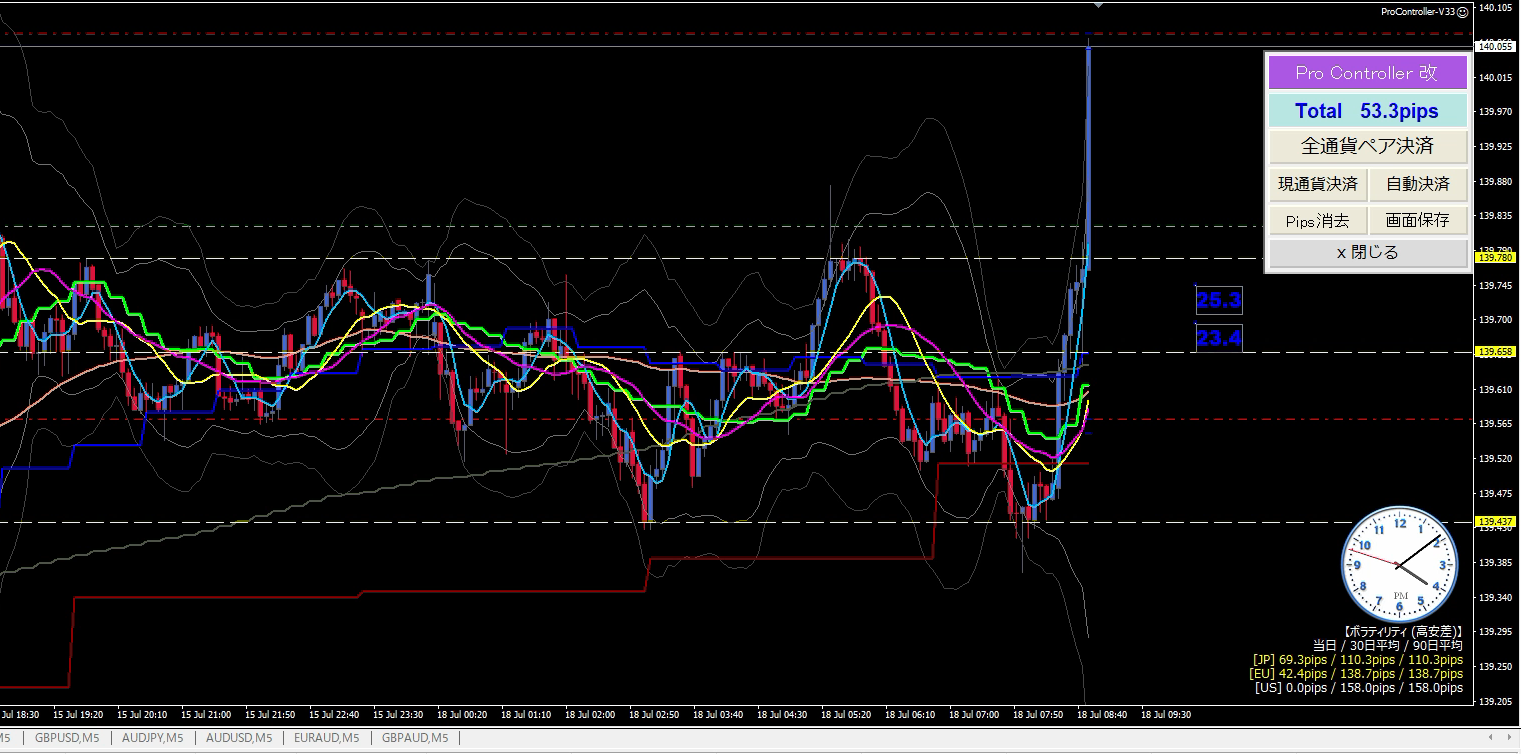Click the ボラティリティ (高安差) heading
1521x754 pixels.
coord(1403,632)
